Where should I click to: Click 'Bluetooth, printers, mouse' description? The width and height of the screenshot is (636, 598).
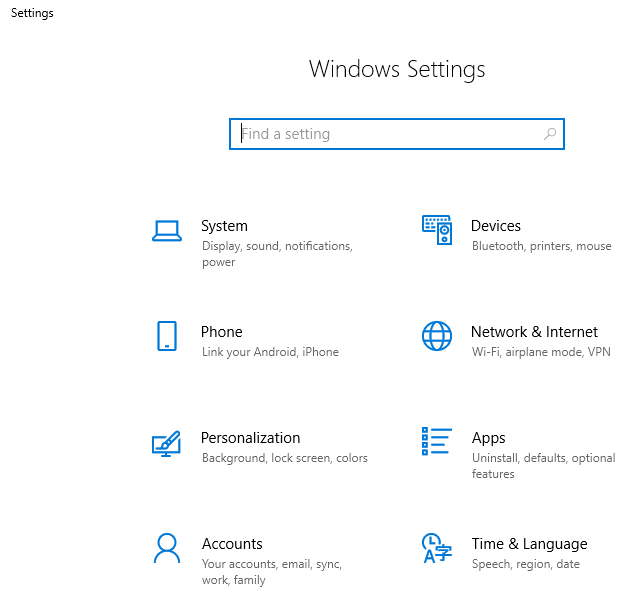click(541, 246)
